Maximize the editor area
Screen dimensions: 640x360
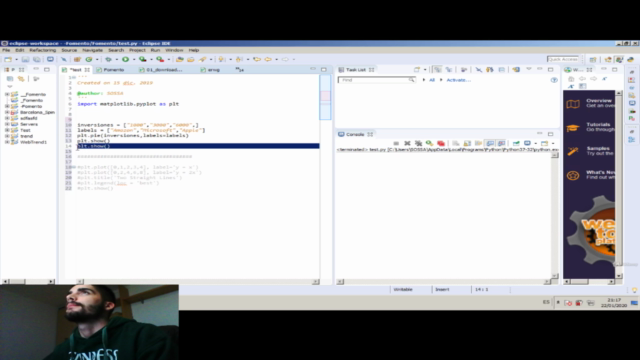(324, 70)
